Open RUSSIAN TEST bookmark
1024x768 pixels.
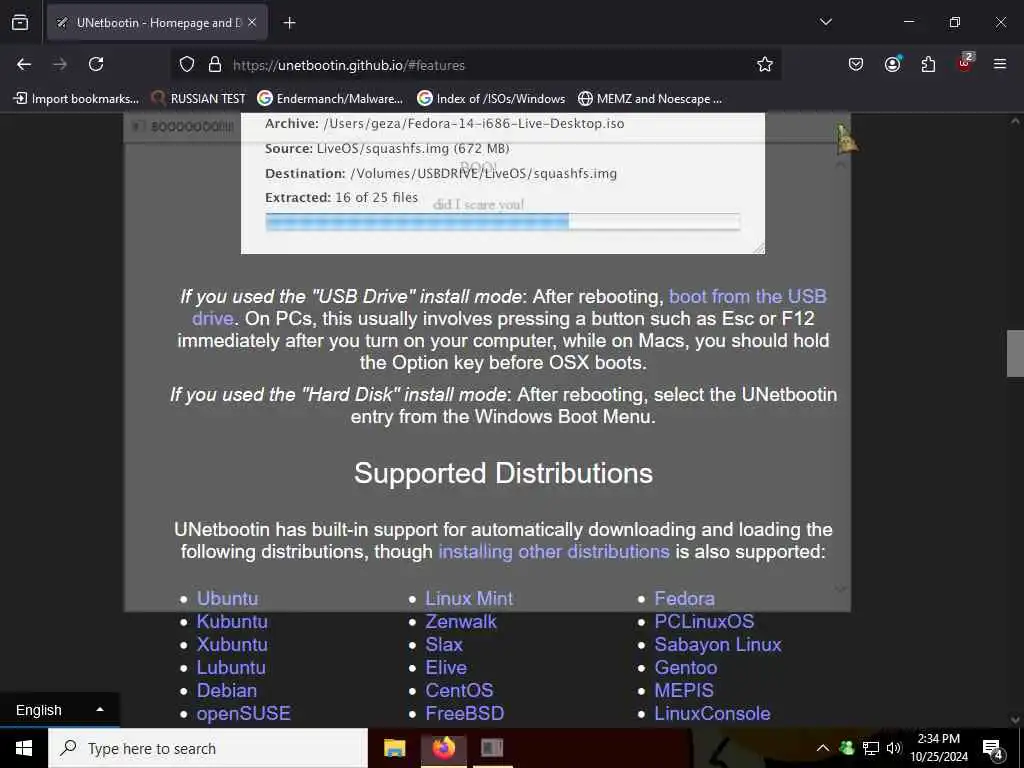pyautogui.click(x=198, y=99)
